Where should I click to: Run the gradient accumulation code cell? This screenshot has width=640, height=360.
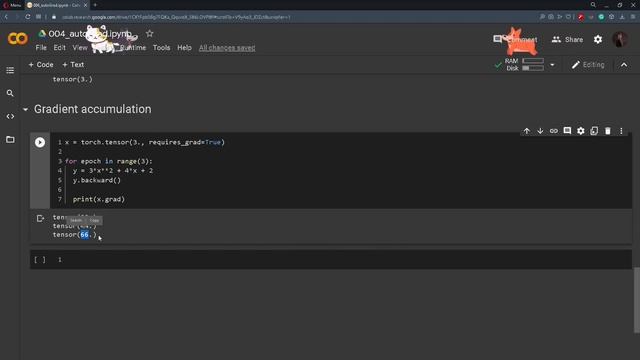40,142
